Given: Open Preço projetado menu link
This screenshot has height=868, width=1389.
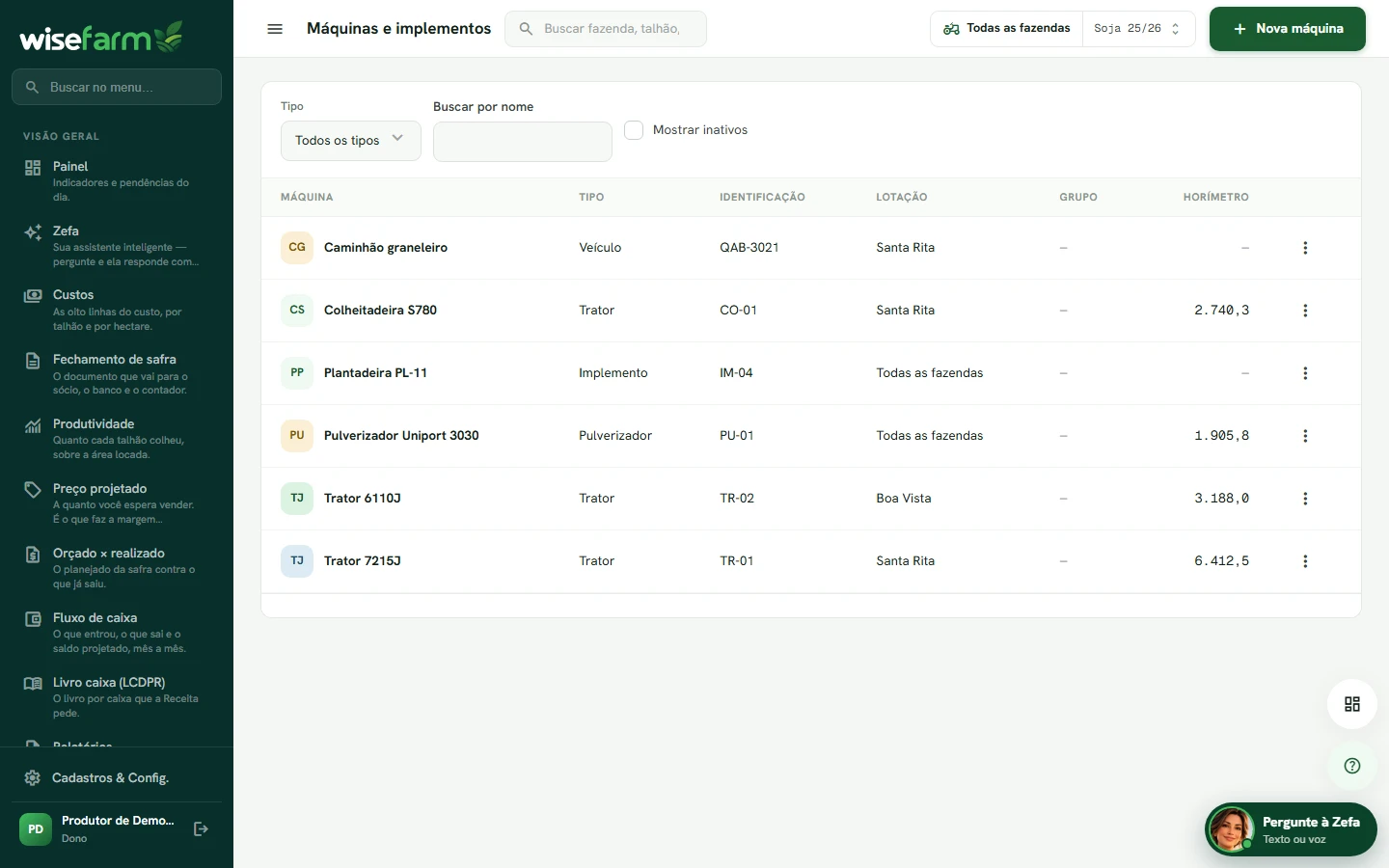Looking at the screenshot, I should [117, 503].
